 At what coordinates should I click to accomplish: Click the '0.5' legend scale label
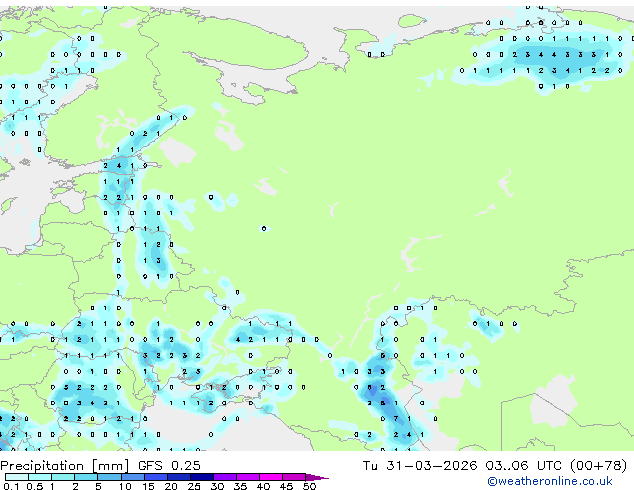click(x=34, y=486)
